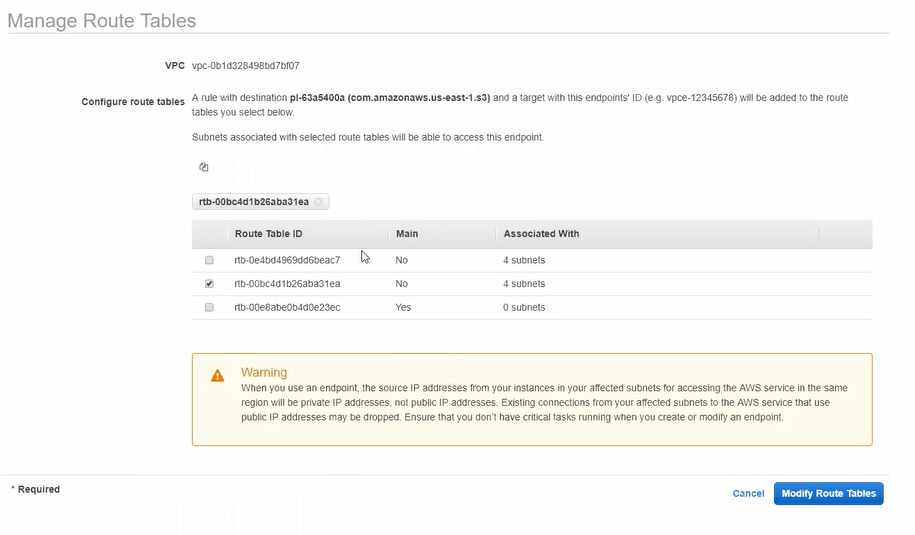The height and width of the screenshot is (535, 915).
Task: Sort by the Route Table ID column header
Action: click(268, 234)
